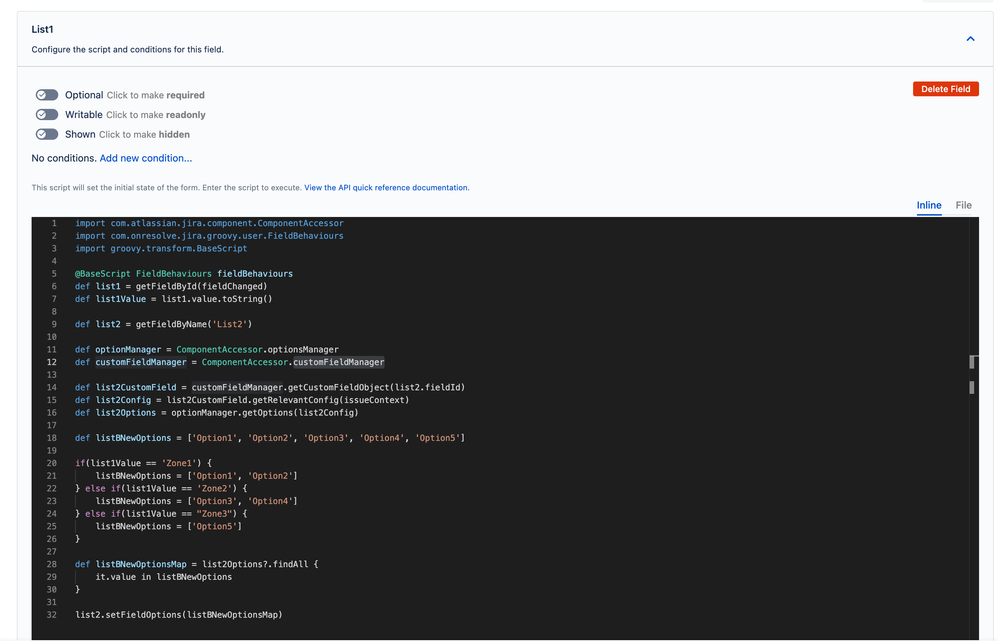Click the list2.setFieldOptions call at line 32
Image resolution: width=998 pixels, height=641 pixels.
[180, 614]
